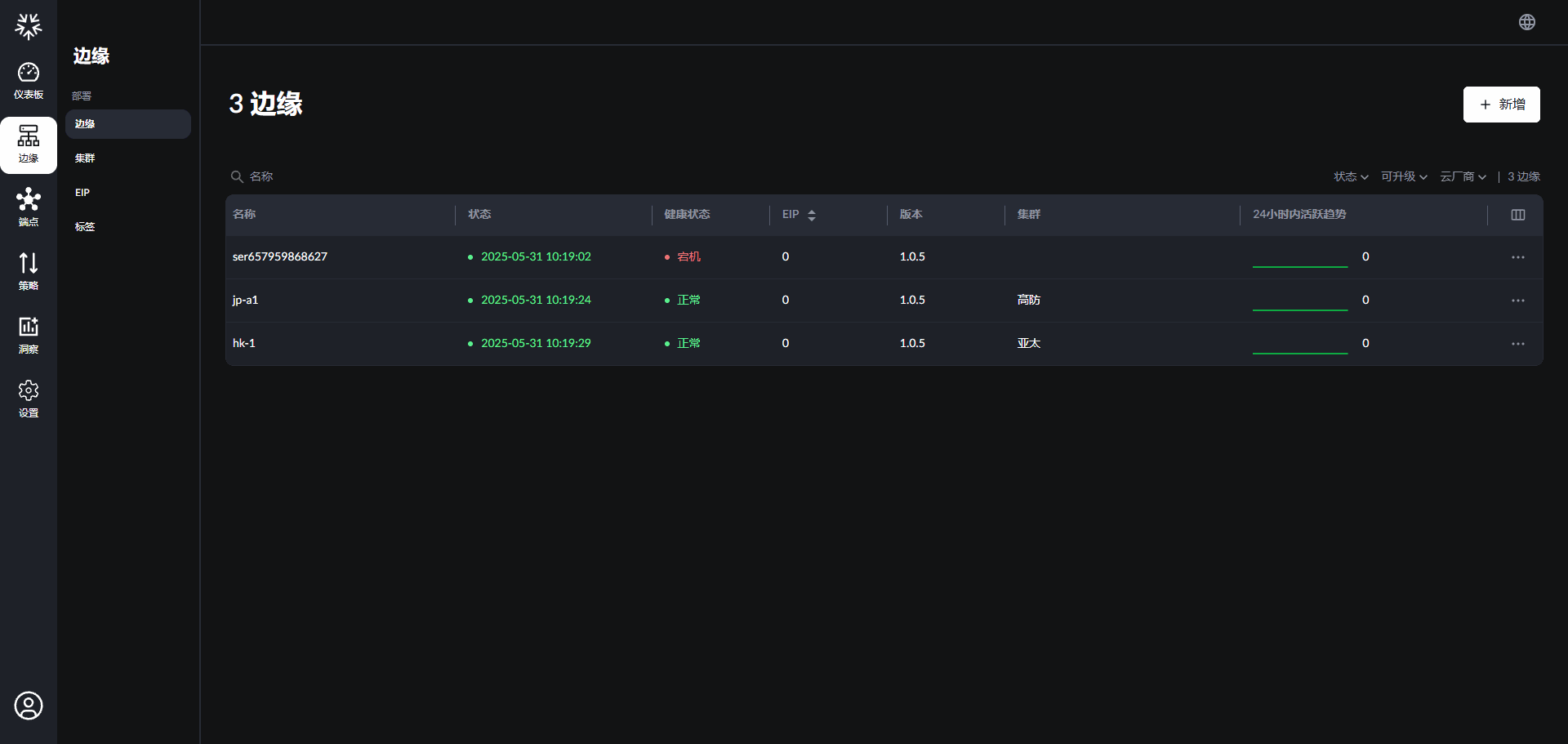Expand the 可升级 filter dropdown
Image resolution: width=1568 pixels, height=744 pixels.
click(x=1403, y=176)
